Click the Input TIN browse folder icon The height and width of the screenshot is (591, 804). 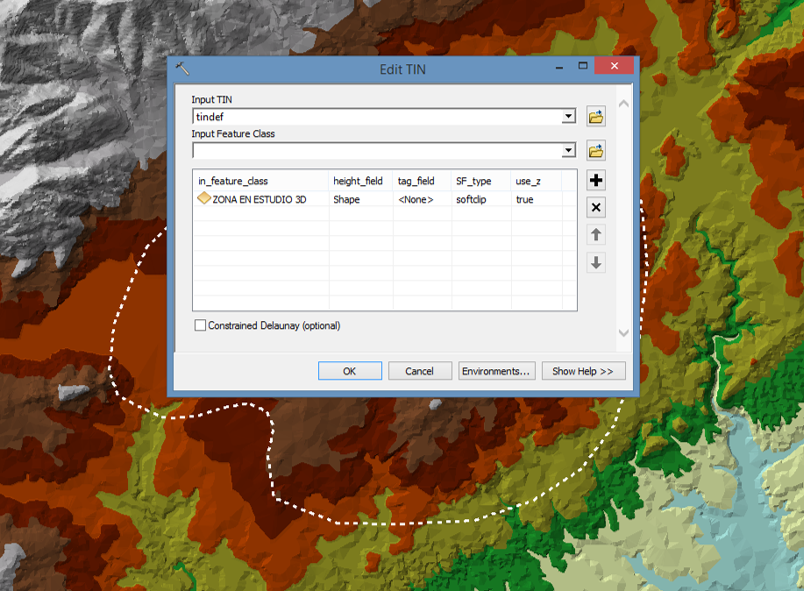[x=596, y=117]
